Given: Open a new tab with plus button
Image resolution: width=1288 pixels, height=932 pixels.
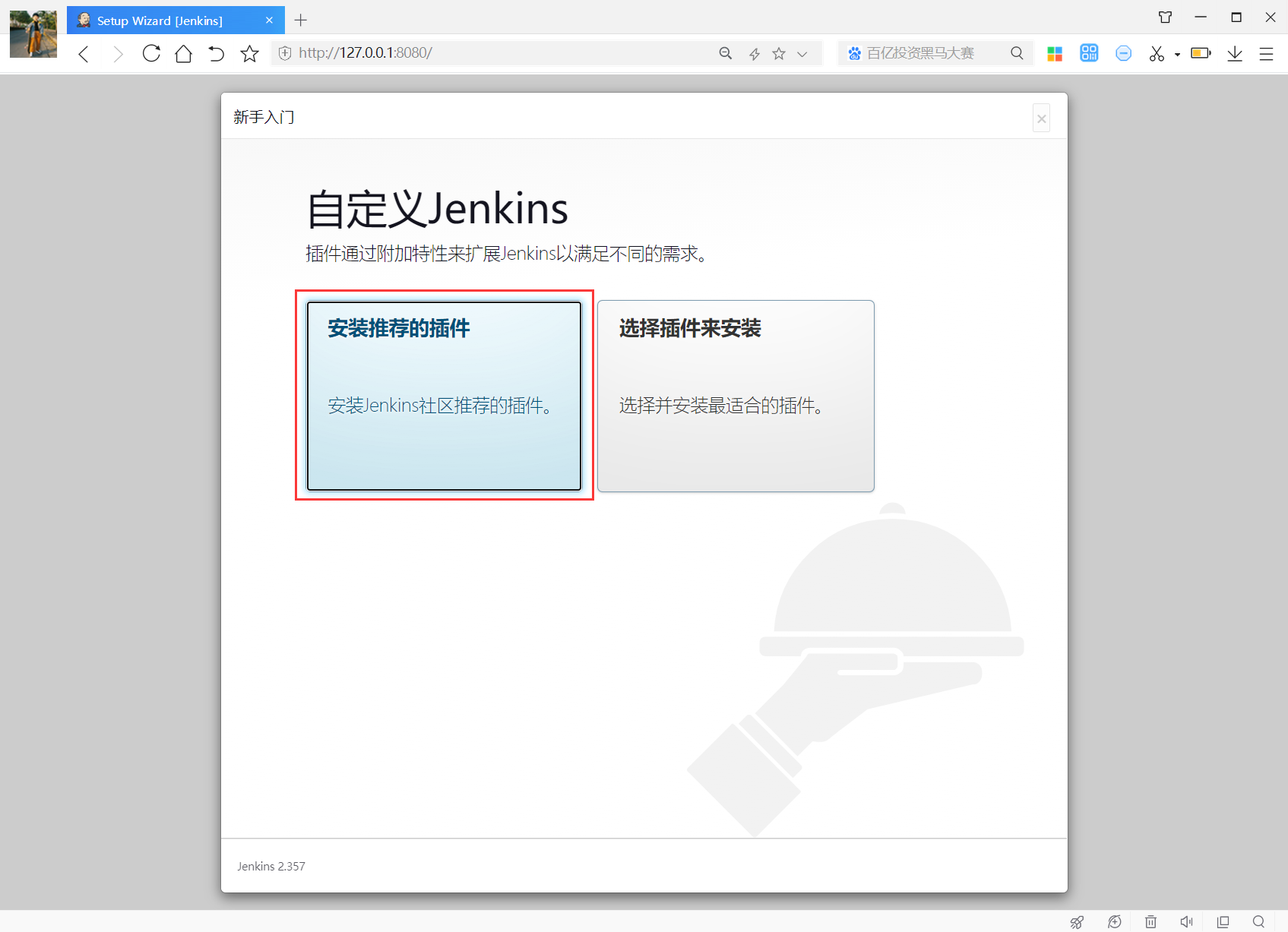Looking at the screenshot, I should click(301, 20).
